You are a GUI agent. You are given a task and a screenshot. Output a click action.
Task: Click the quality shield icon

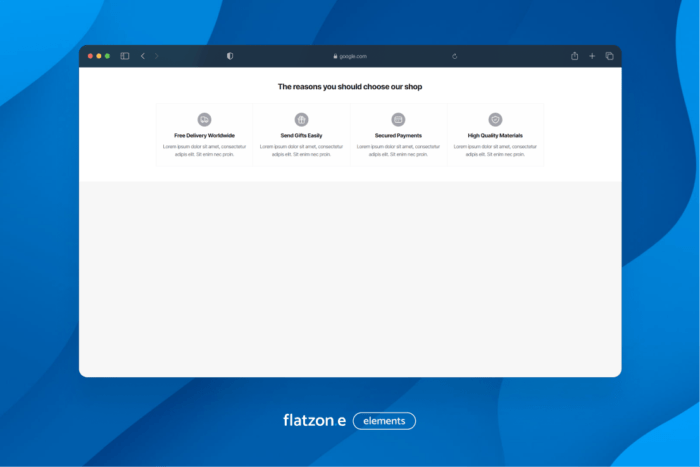point(495,119)
